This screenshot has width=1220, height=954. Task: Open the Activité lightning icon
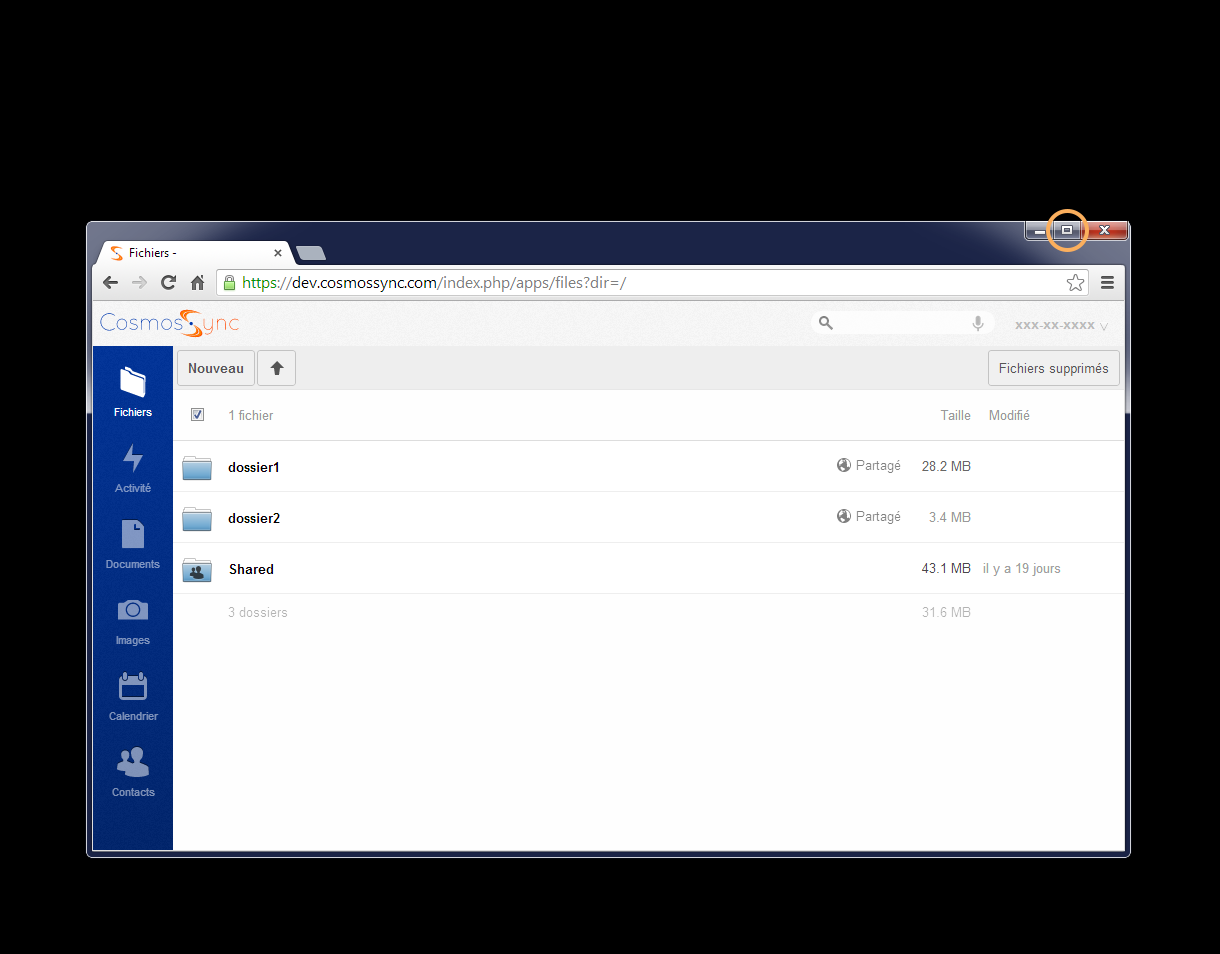[133, 467]
